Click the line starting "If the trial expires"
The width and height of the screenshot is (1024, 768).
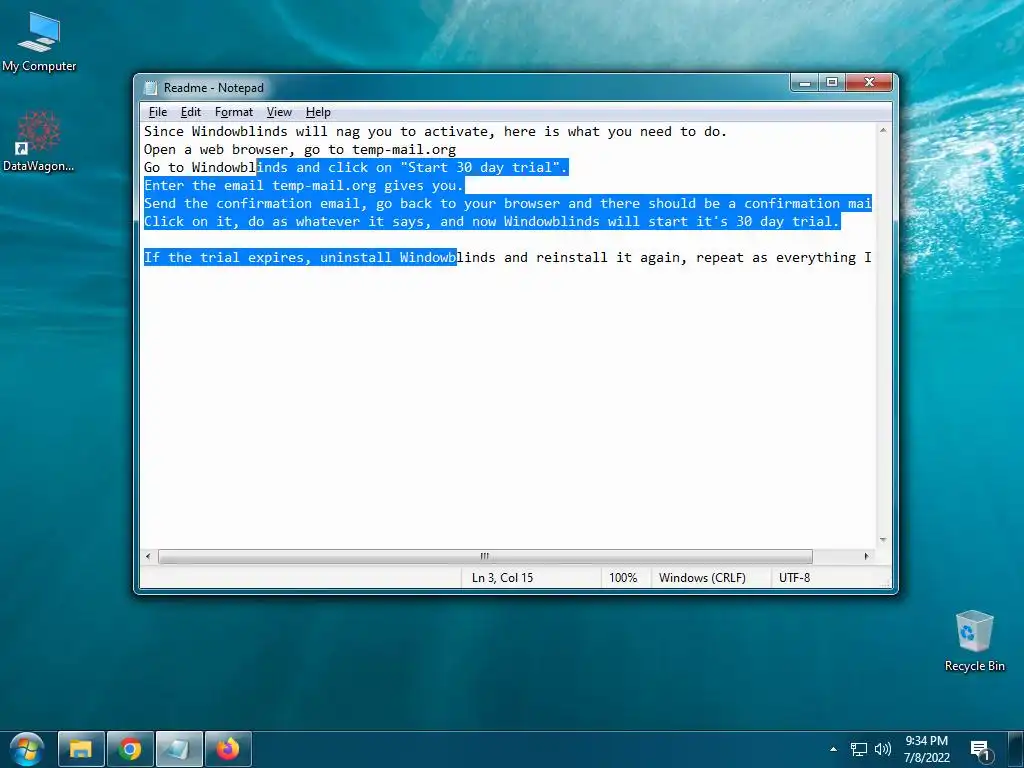[x=507, y=257]
